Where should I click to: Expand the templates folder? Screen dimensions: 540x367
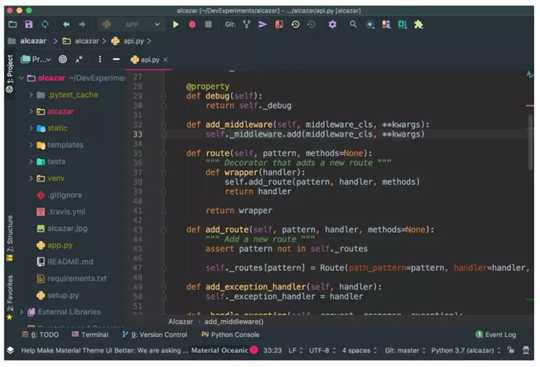(x=31, y=145)
